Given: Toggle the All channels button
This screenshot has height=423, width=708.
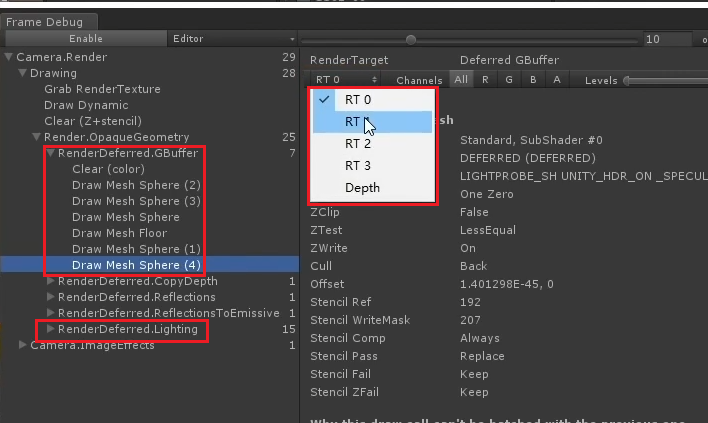Looking at the screenshot, I should 461,79.
